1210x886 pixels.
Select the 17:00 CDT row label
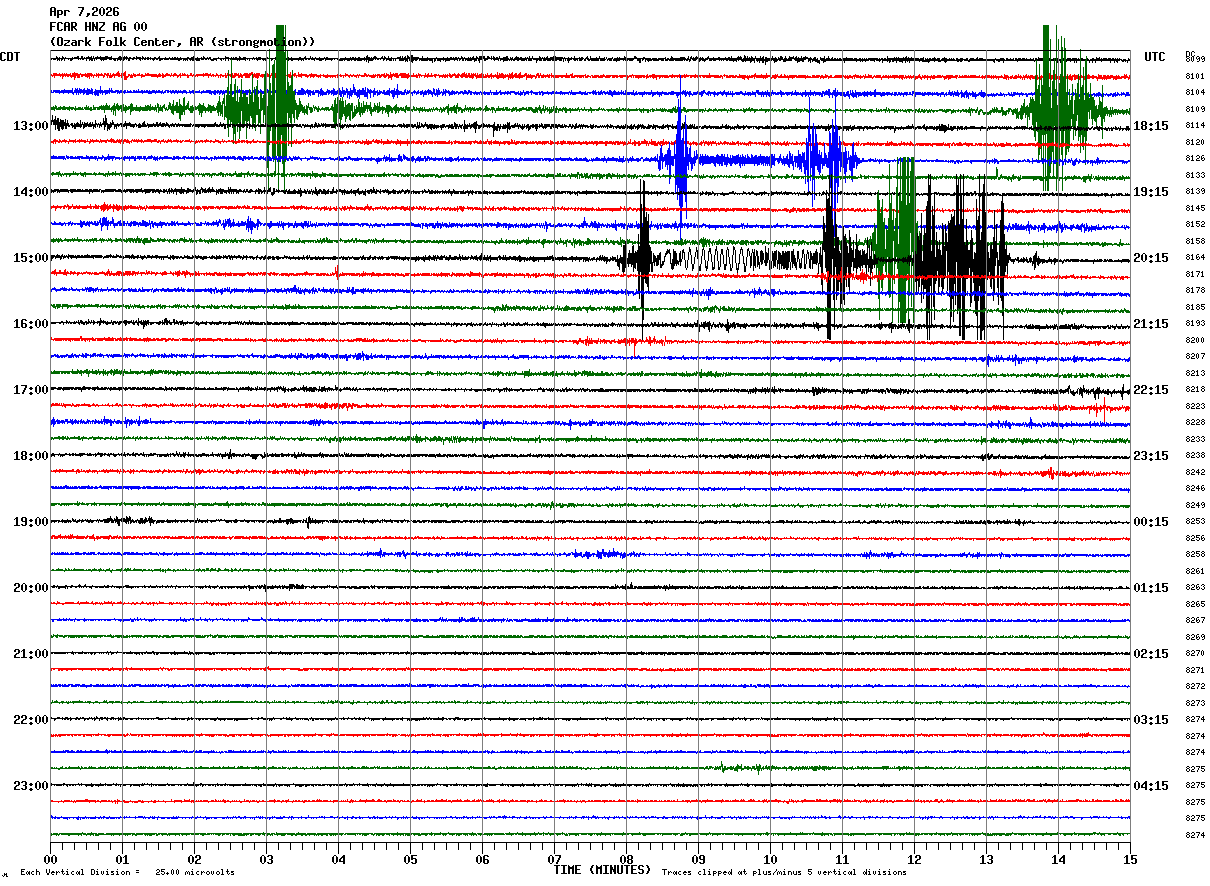(31, 390)
